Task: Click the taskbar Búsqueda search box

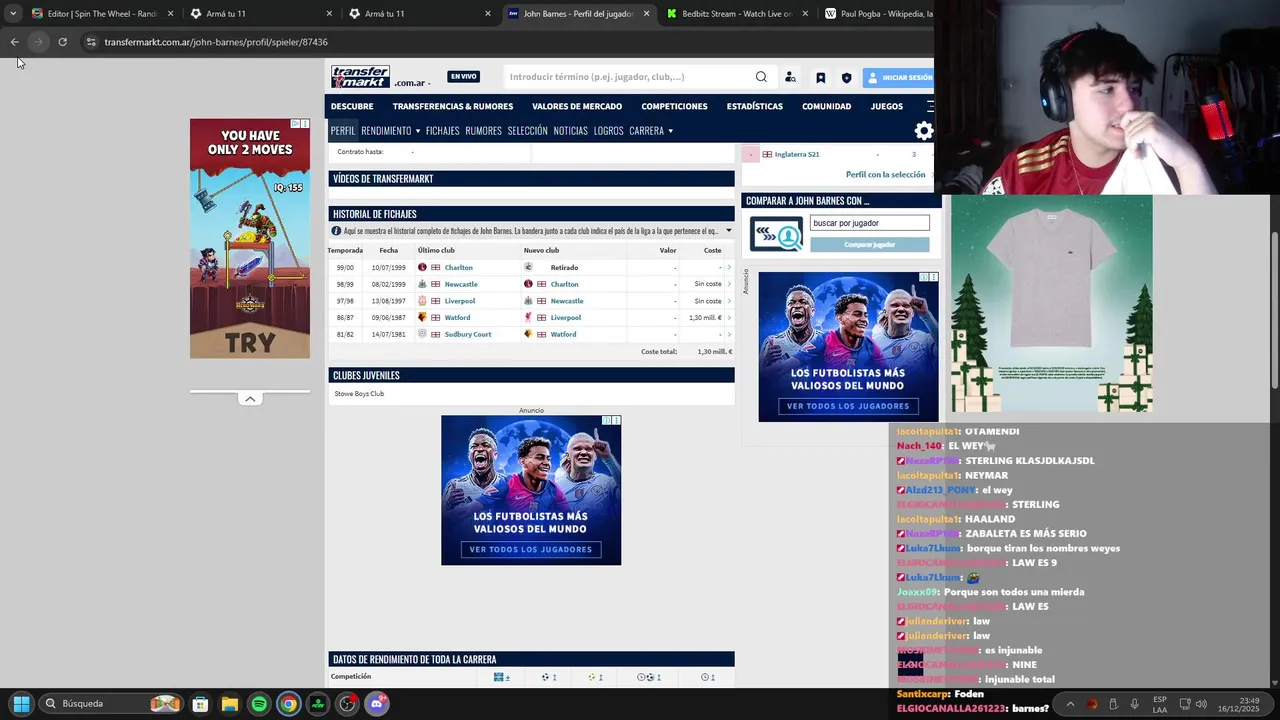Action: pos(112,704)
